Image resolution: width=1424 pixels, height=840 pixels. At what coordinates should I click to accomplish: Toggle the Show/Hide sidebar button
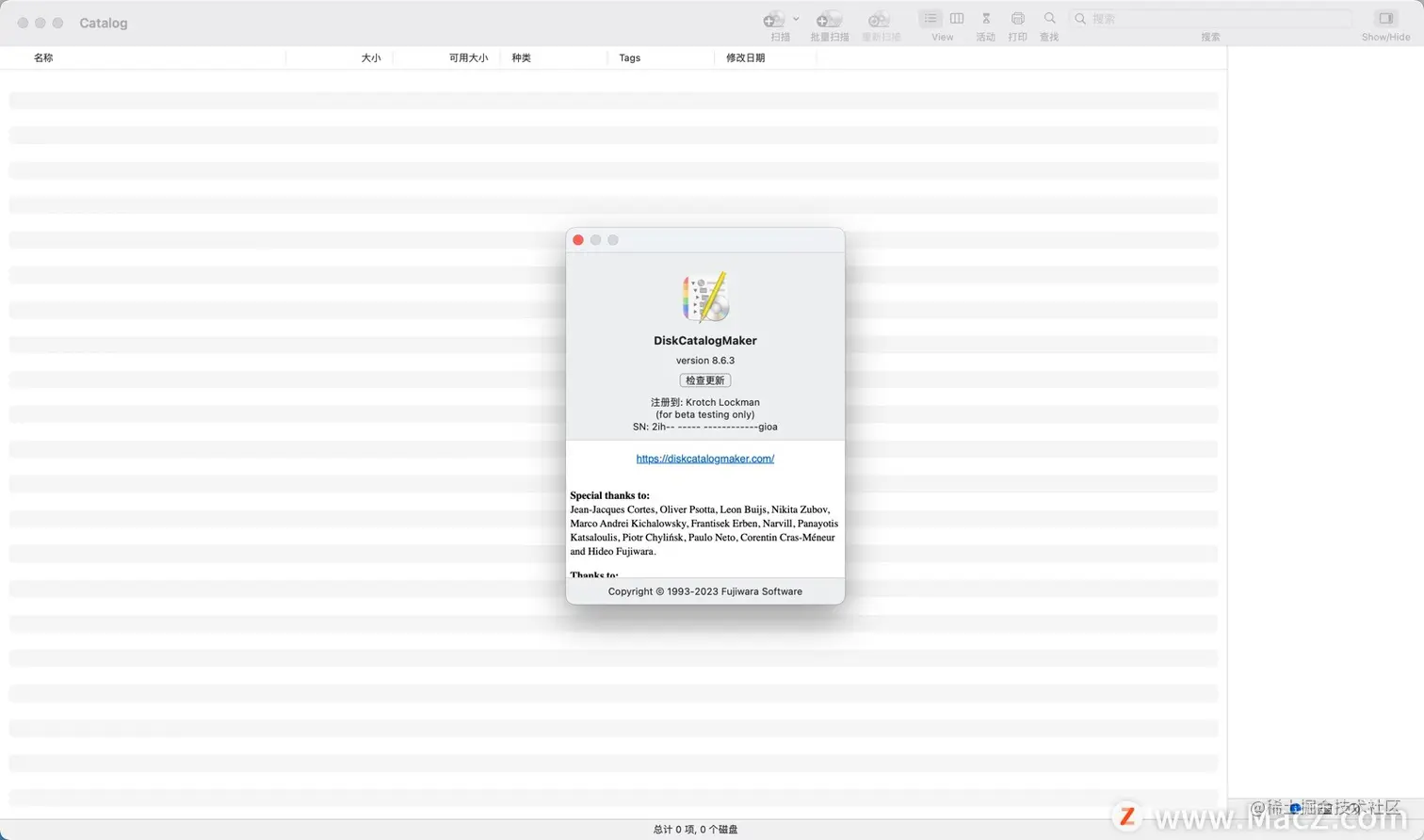(1386, 18)
